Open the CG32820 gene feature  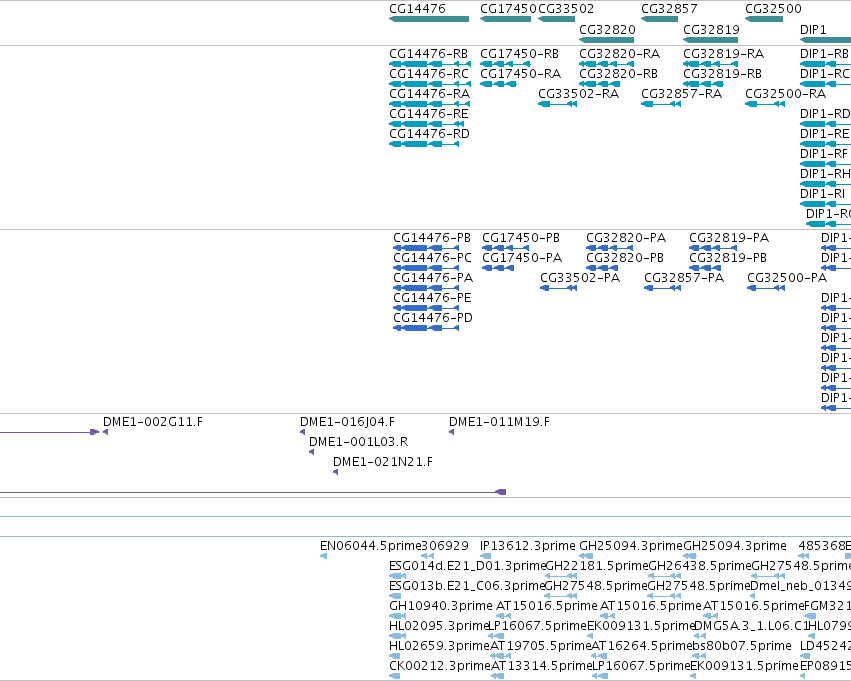(x=606, y=40)
